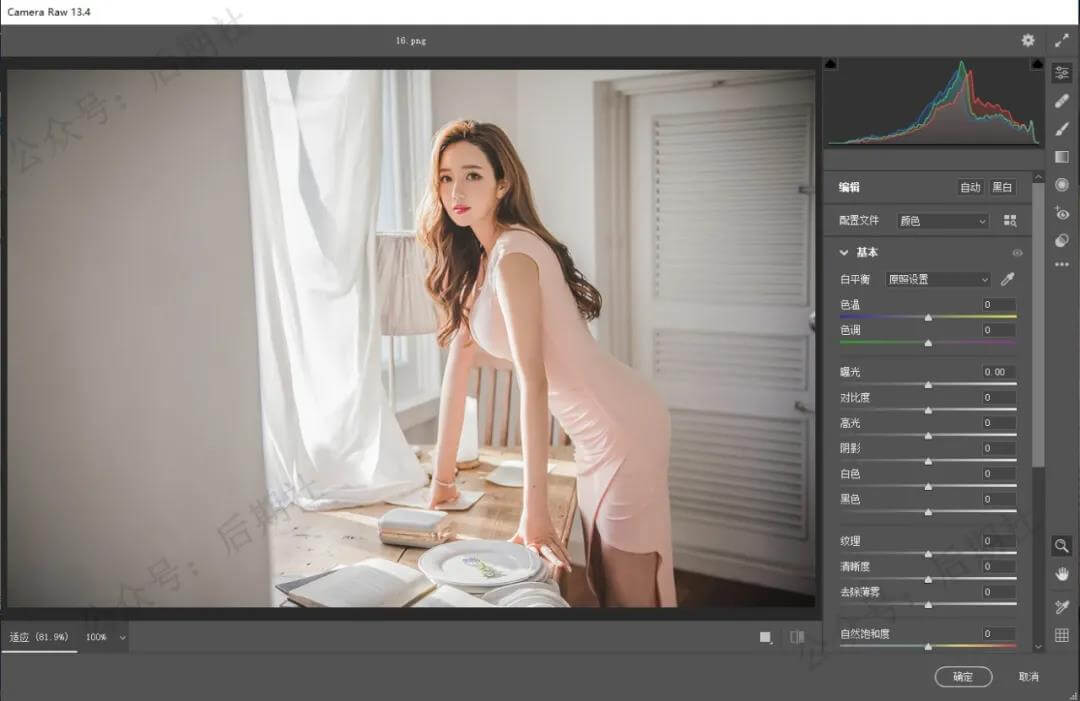Open Camera Raw preferences gear
The width and height of the screenshot is (1080, 701).
[1028, 41]
